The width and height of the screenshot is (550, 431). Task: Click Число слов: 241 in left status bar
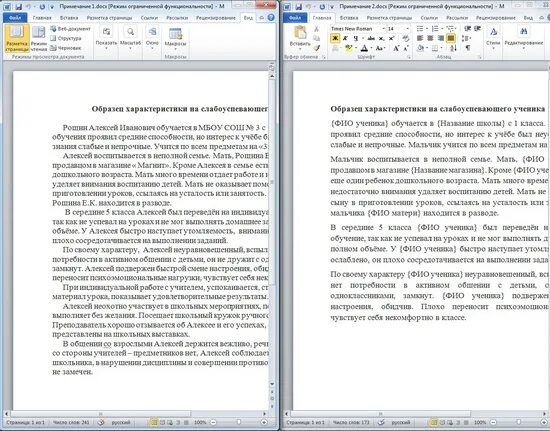click(x=71, y=423)
